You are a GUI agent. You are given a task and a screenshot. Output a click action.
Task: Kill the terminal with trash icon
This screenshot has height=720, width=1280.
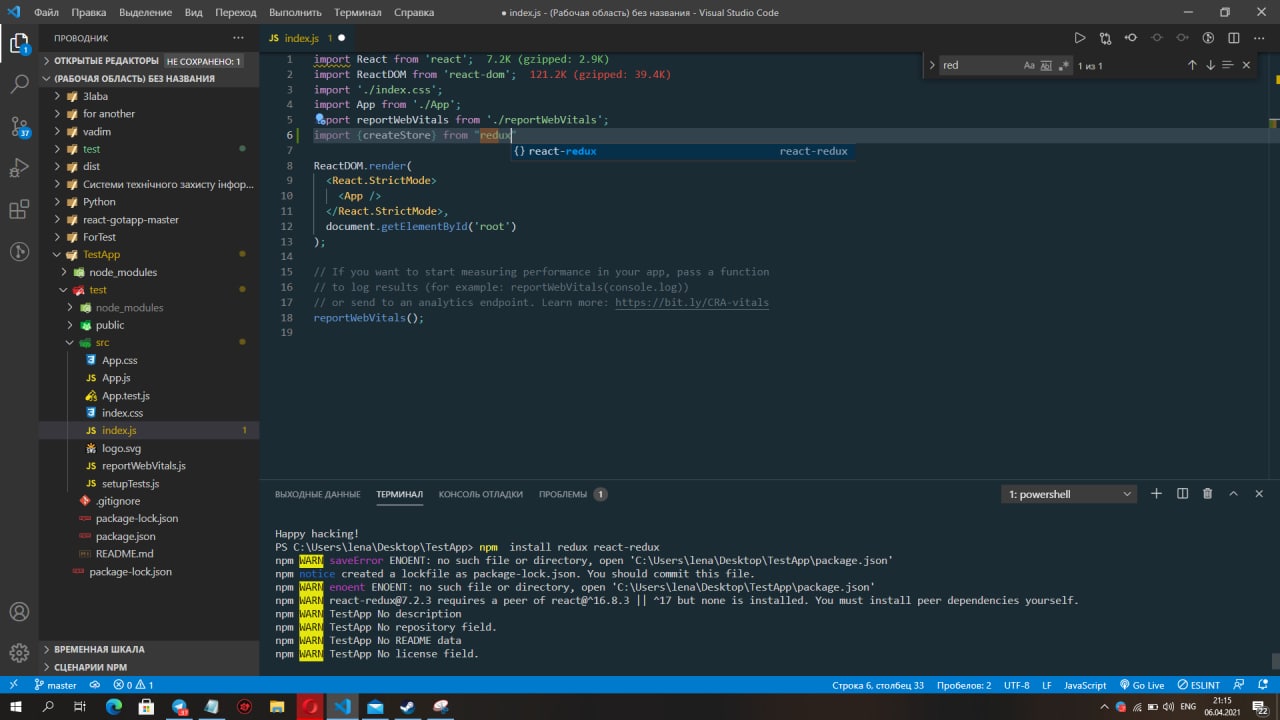(x=1207, y=494)
